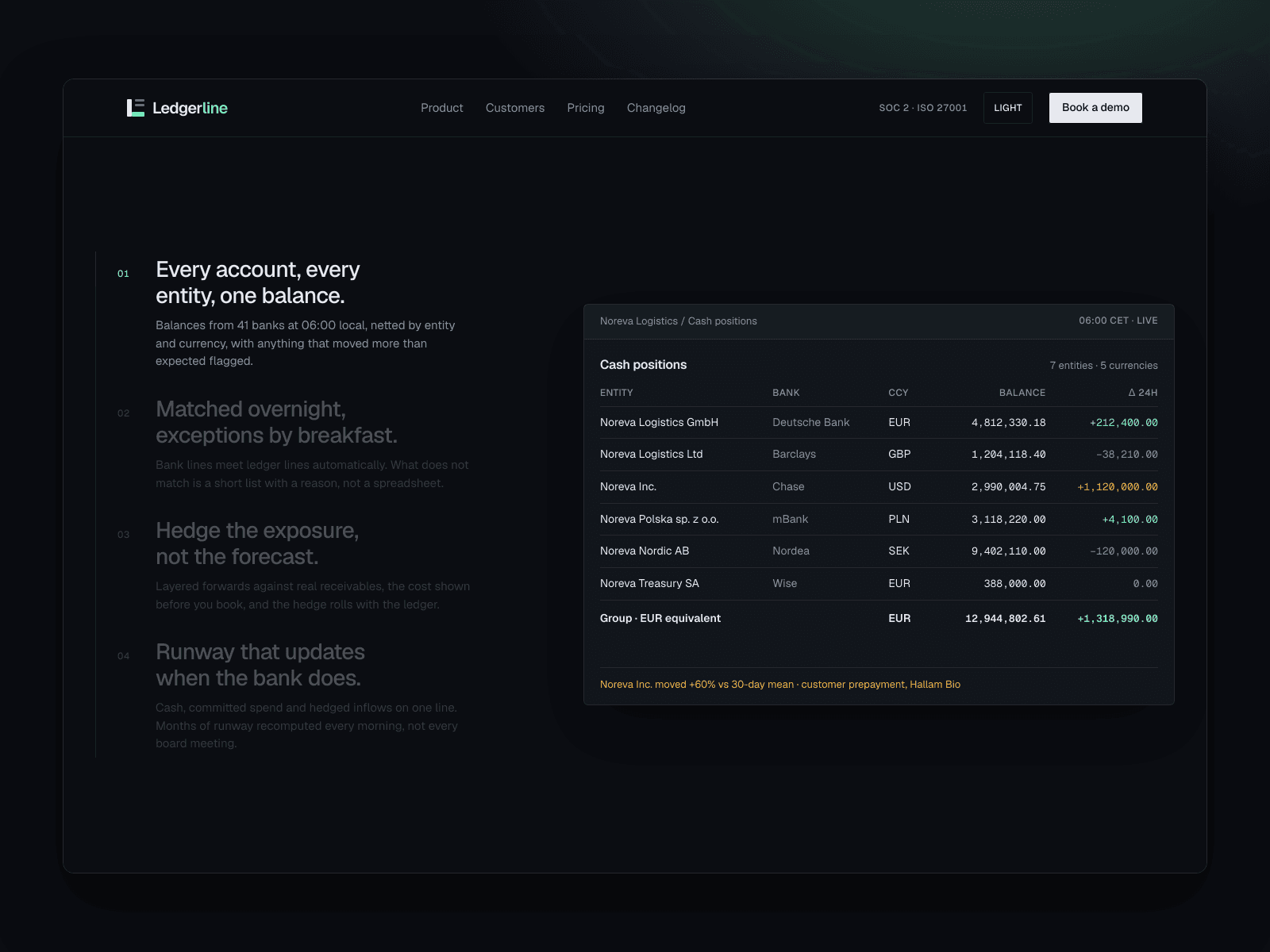
Task: Select the Noreva Nordic AB entity
Action: point(645,551)
